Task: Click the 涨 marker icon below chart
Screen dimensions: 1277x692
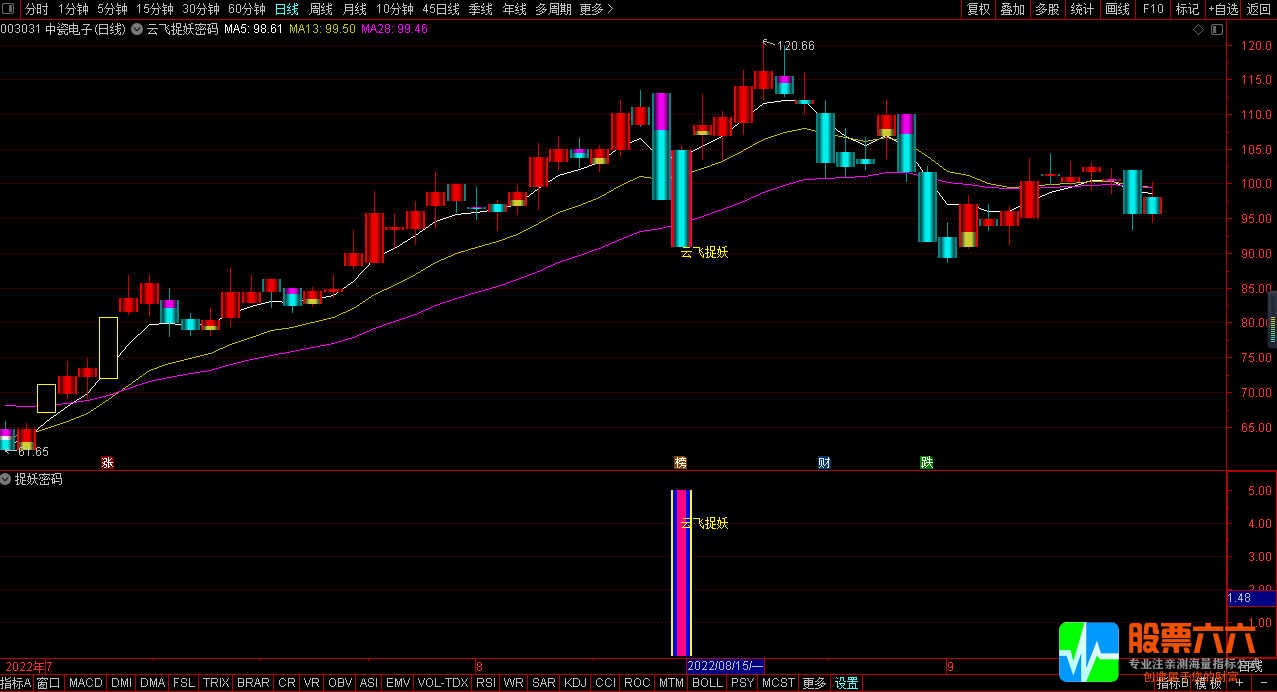Action: point(107,462)
